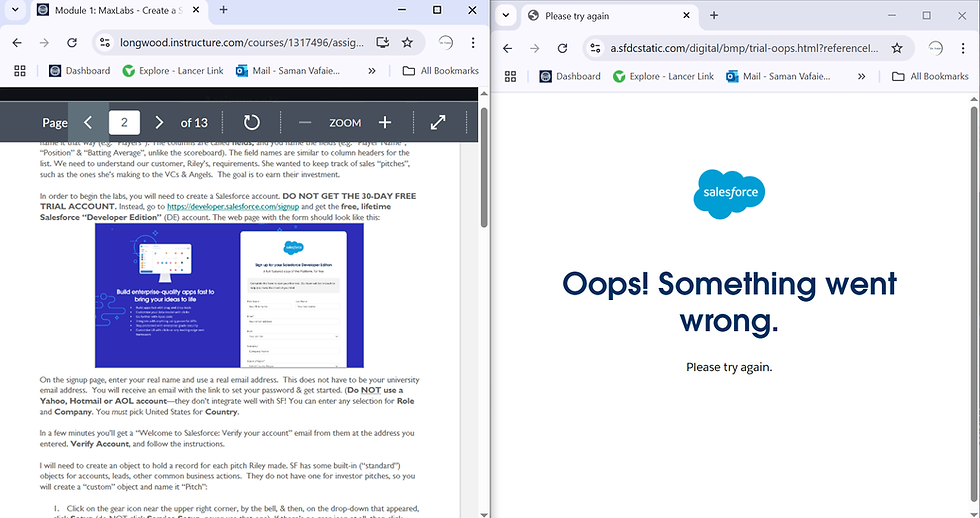Open apps grid in right bookmarks bar
This screenshot has width=980, height=518.
click(511, 76)
